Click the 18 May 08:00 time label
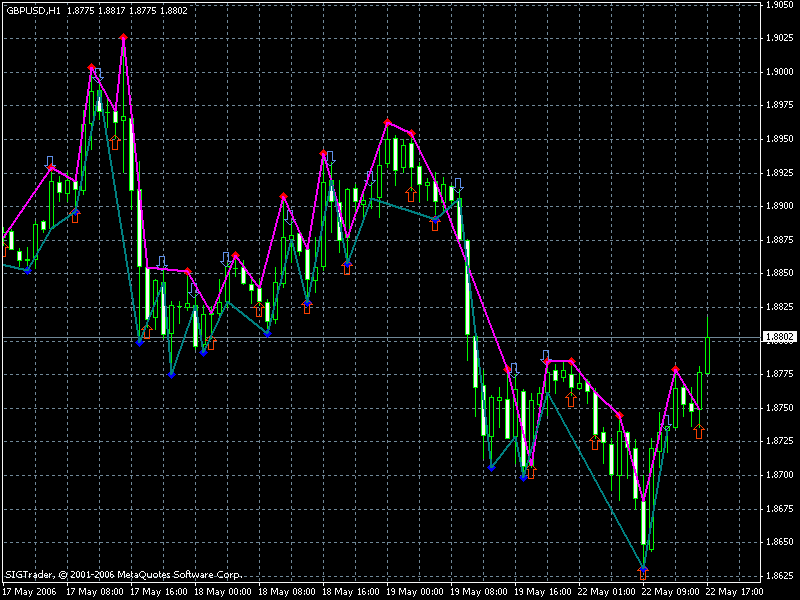The width and height of the screenshot is (800, 600). 287,592
